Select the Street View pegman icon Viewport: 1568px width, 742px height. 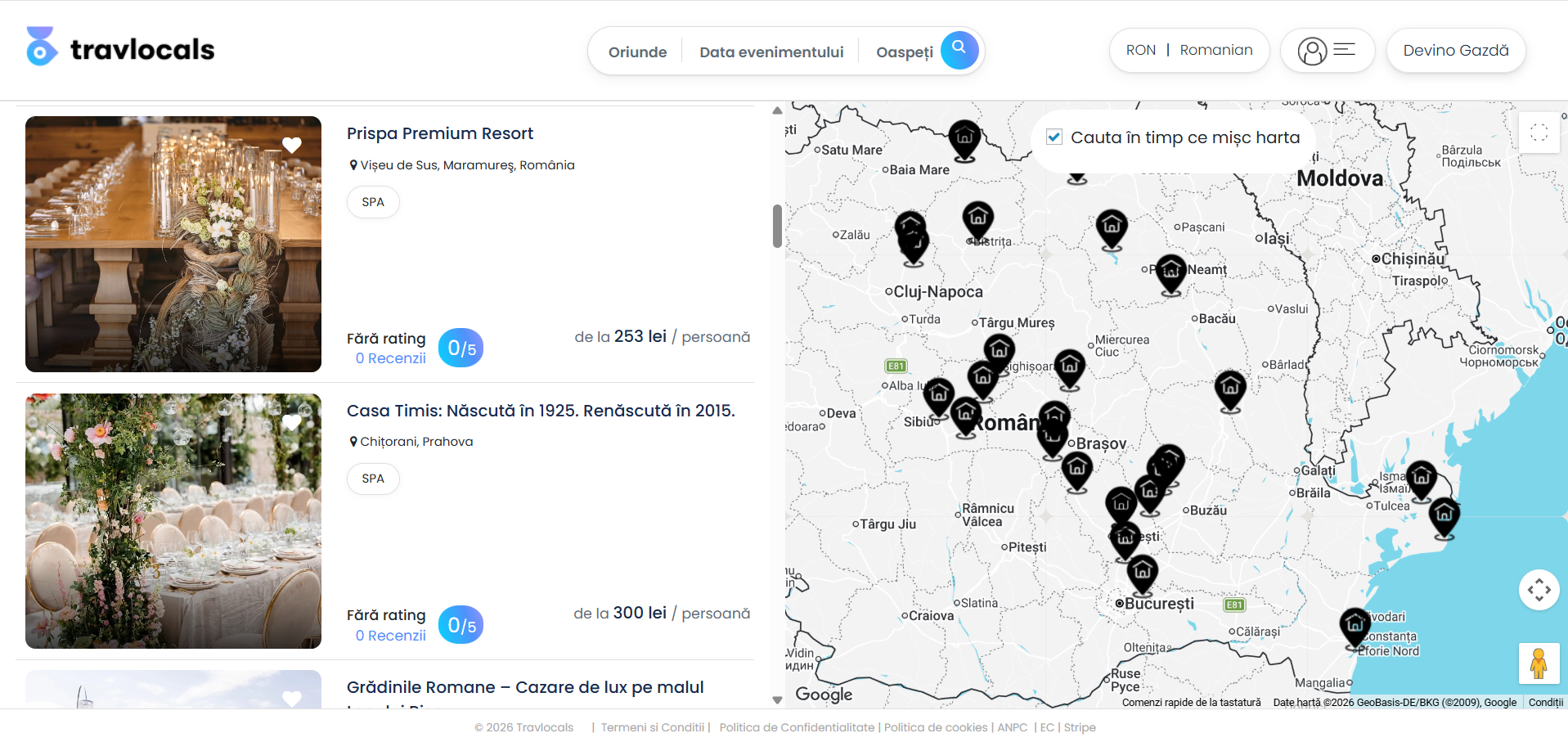tap(1539, 663)
